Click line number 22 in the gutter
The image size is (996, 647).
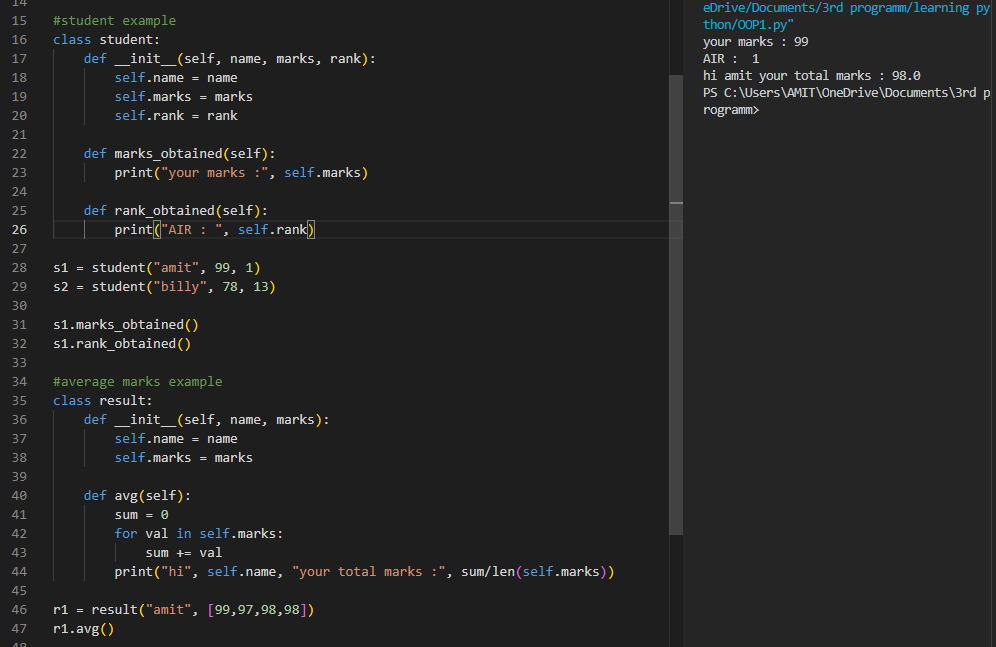[x=19, y=154]
